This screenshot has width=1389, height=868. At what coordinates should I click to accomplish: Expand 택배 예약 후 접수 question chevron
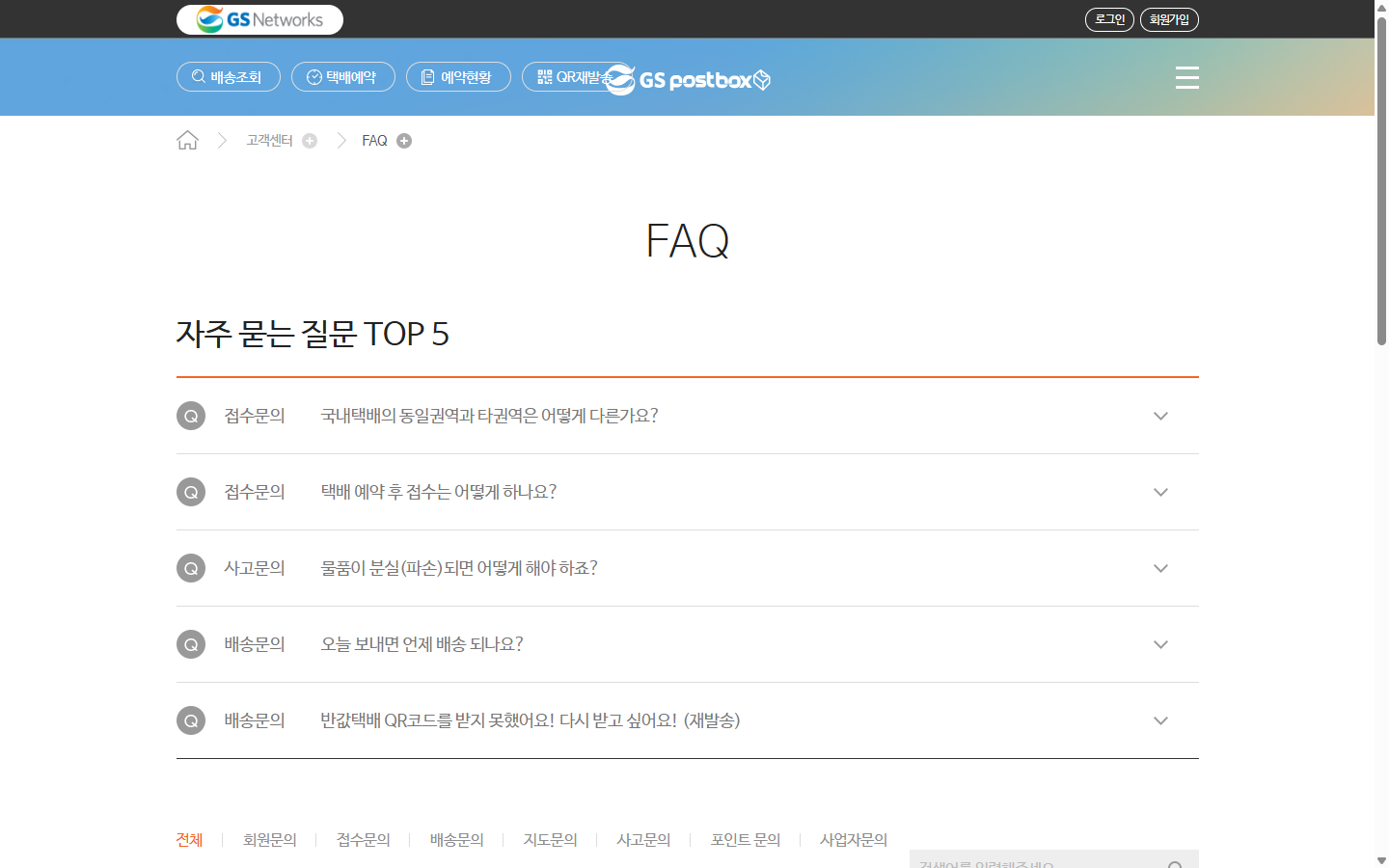pos(1160,492)
